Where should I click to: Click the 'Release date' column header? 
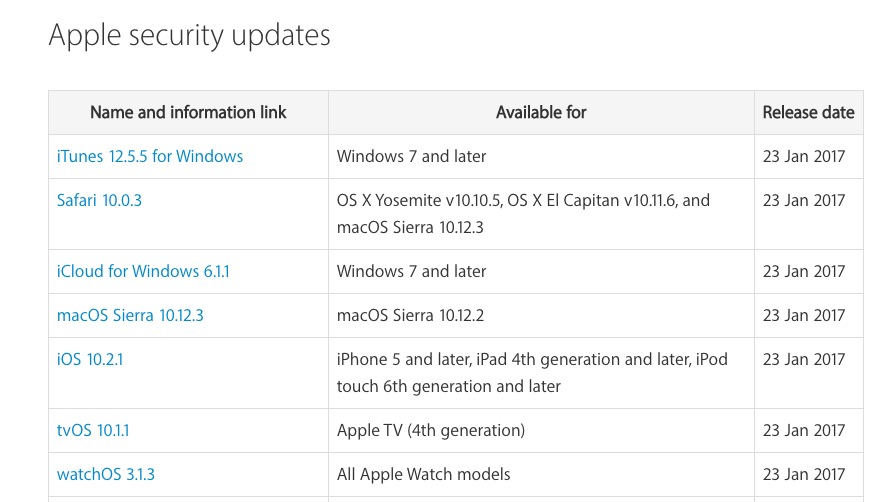point(808,113)
